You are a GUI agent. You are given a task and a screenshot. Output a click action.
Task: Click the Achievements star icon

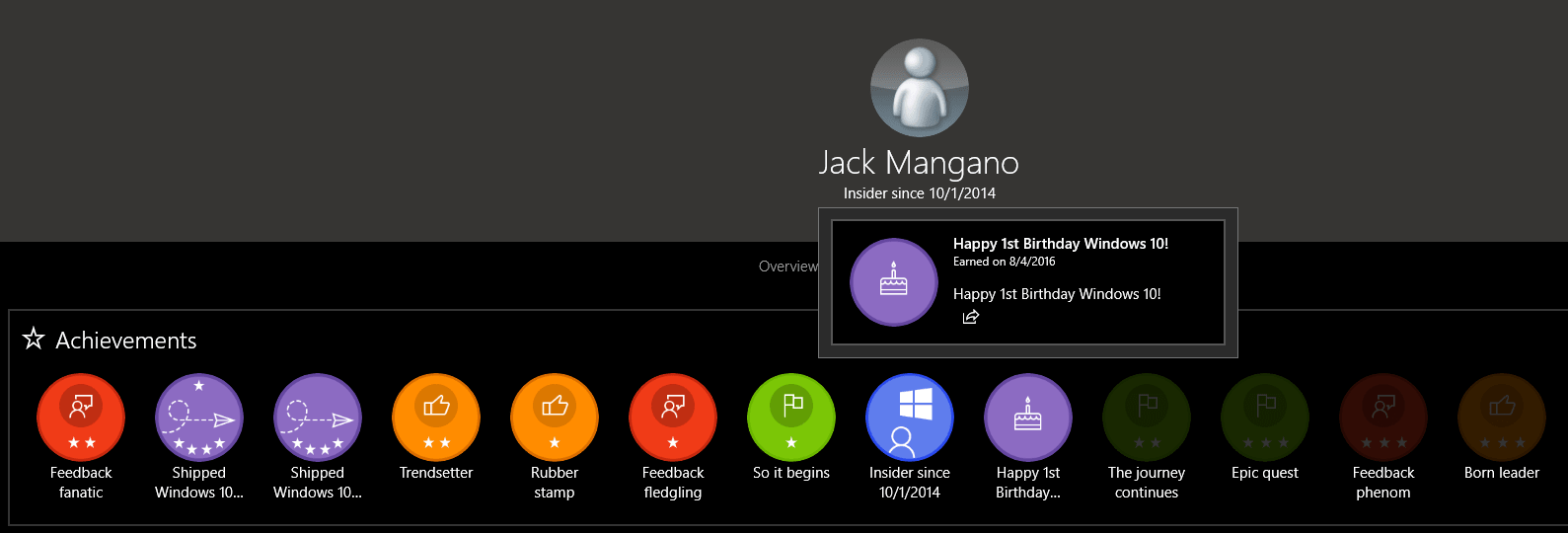[x=34, y=339]
